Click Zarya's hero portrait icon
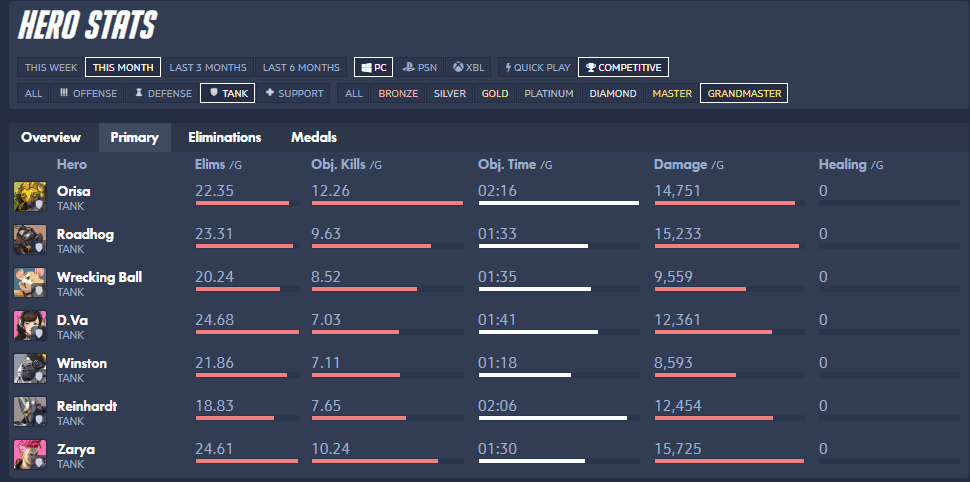 tap(30, 455)
